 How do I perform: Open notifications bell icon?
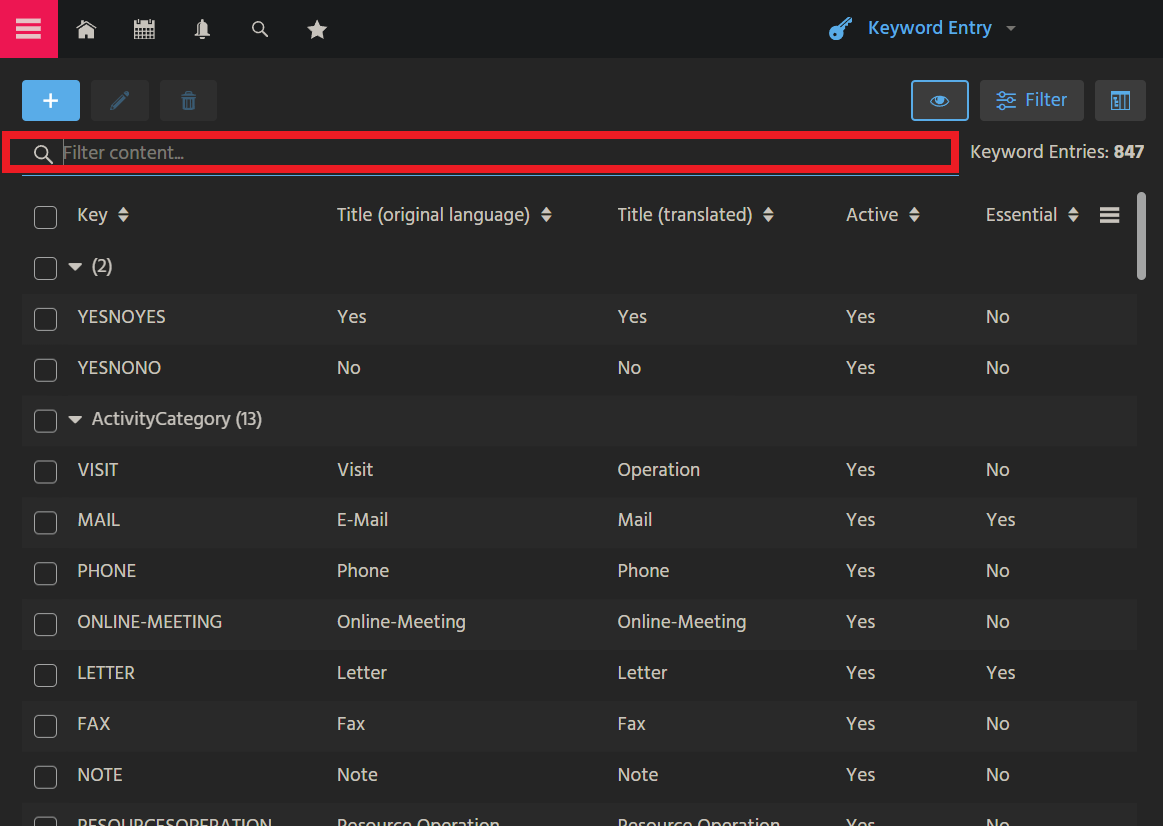pos(202,30)
